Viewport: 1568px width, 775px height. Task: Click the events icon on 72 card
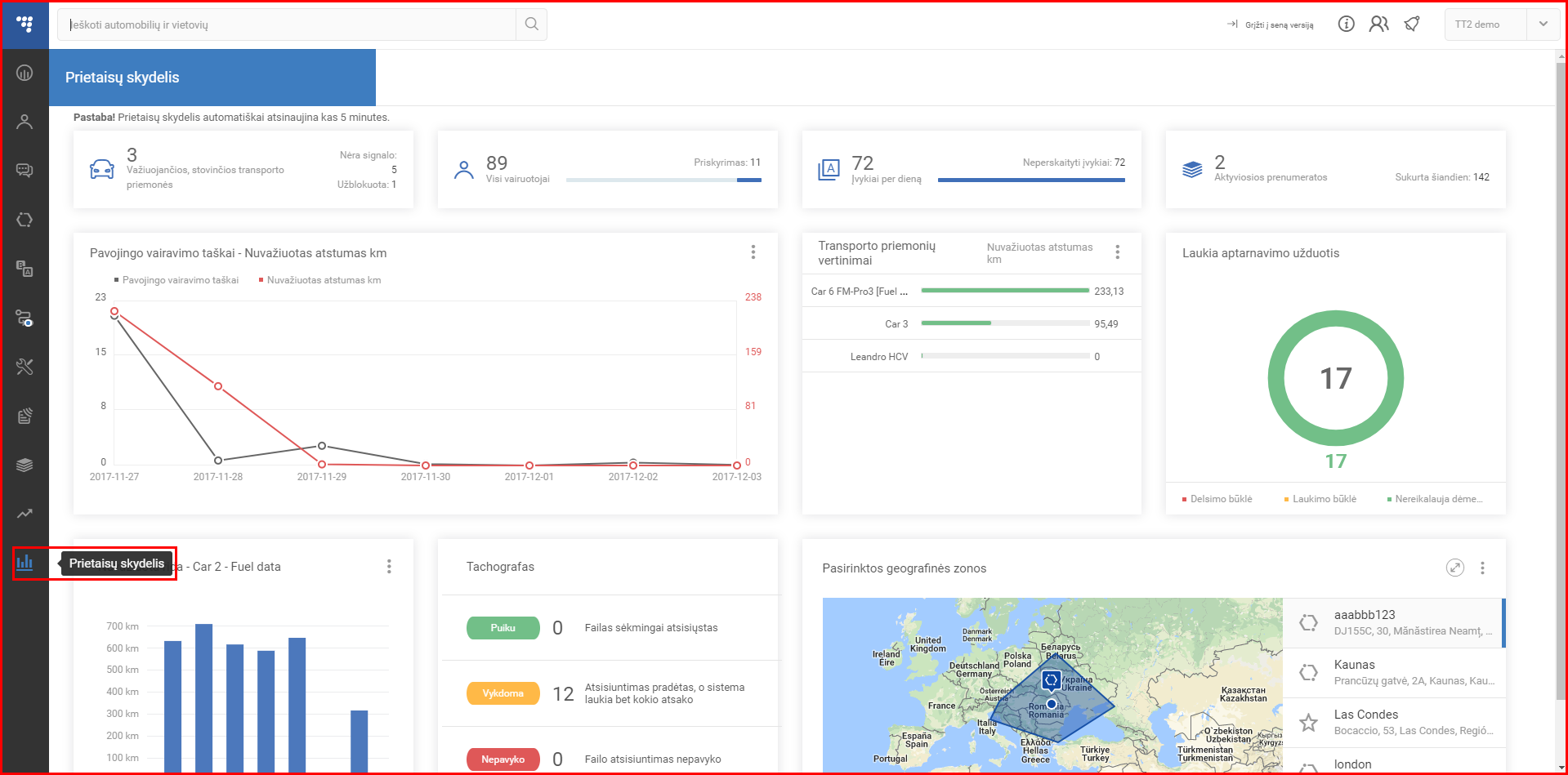tap(829, 170)
